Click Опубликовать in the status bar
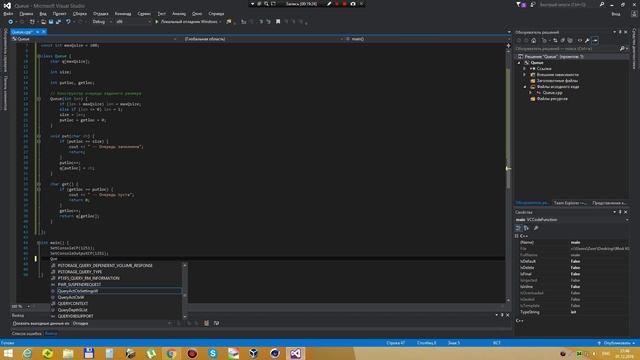 (x=617, y=343)
